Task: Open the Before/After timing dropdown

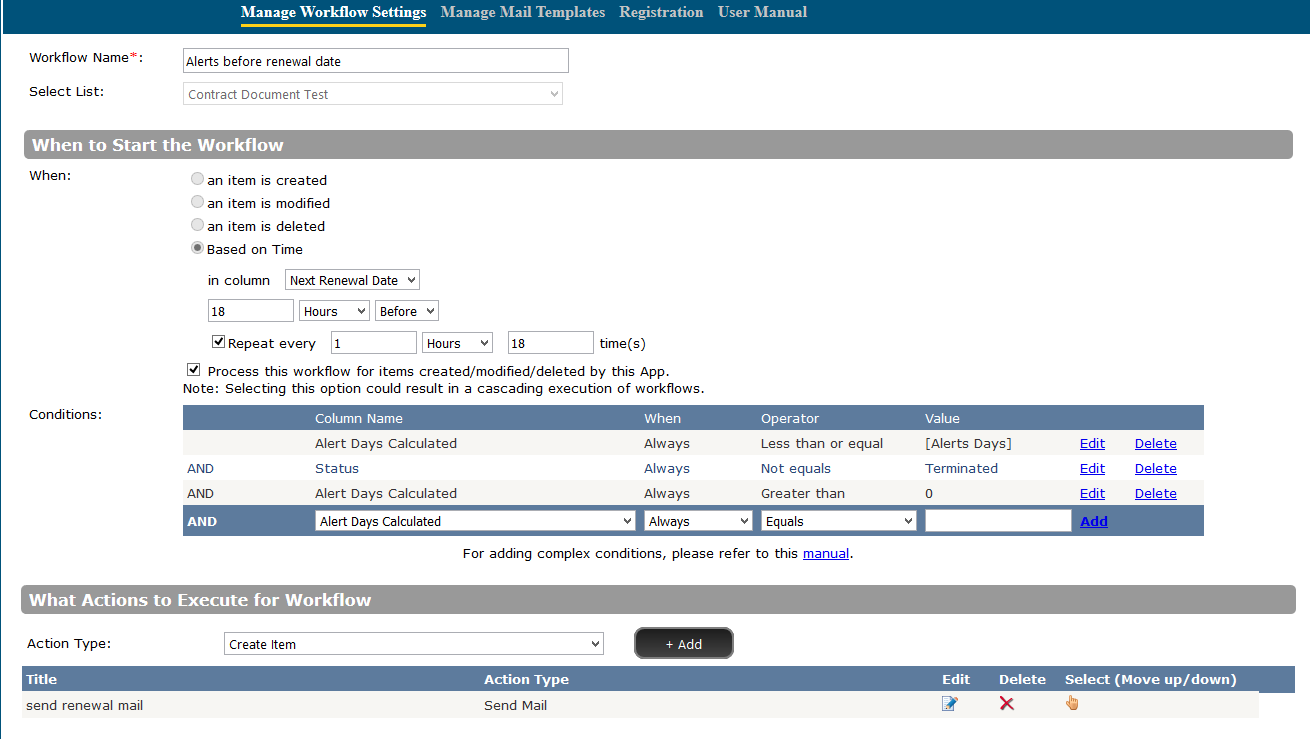Action: coord(406,312)
